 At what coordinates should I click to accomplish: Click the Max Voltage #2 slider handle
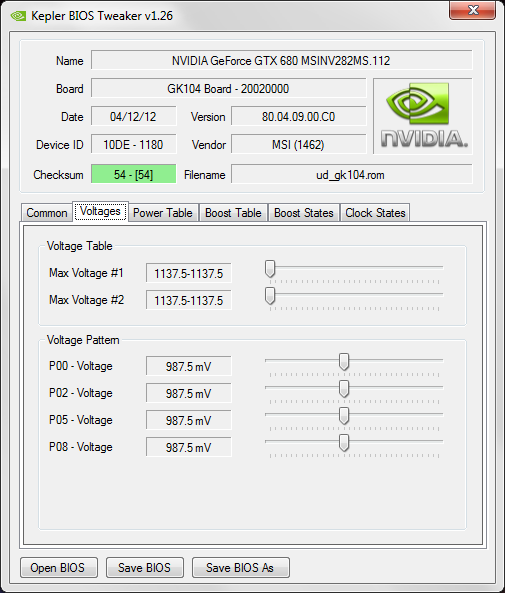[270, 295]
